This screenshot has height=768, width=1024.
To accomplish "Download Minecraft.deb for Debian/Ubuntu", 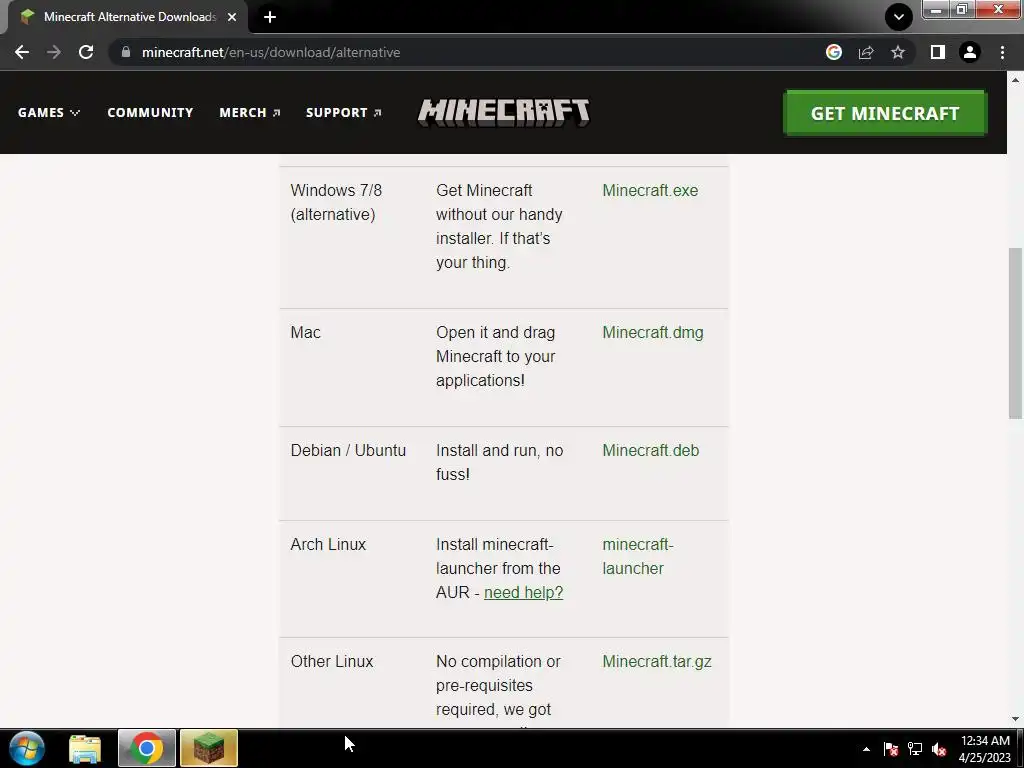I will (x=650, y=451).
